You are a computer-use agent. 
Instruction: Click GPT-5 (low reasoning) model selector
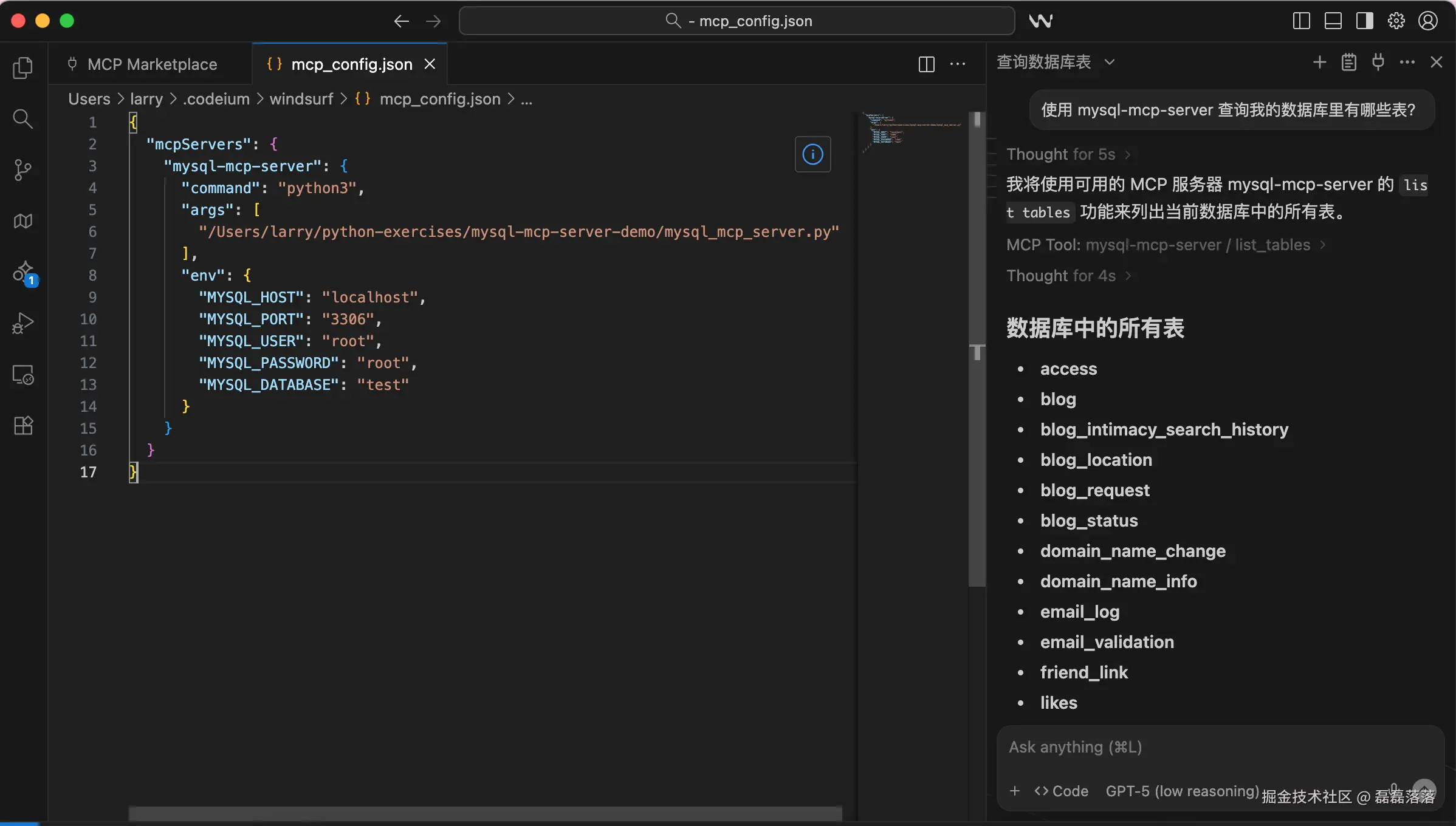pos(1181,791)
